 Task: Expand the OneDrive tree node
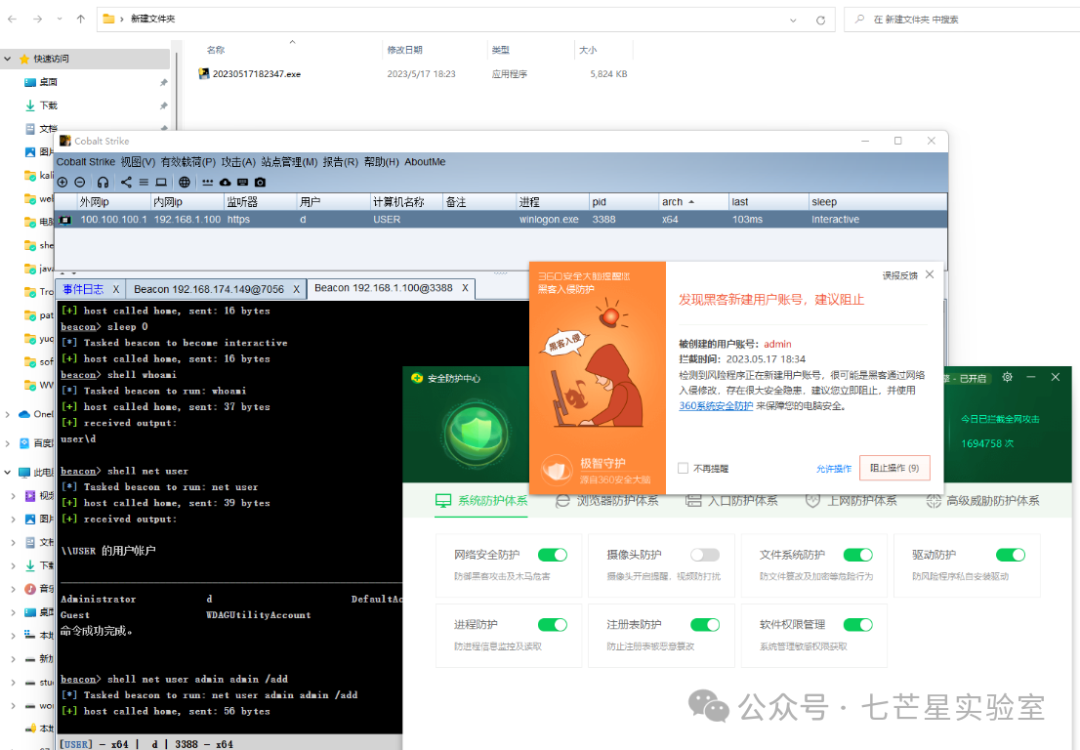pos(8,414)
